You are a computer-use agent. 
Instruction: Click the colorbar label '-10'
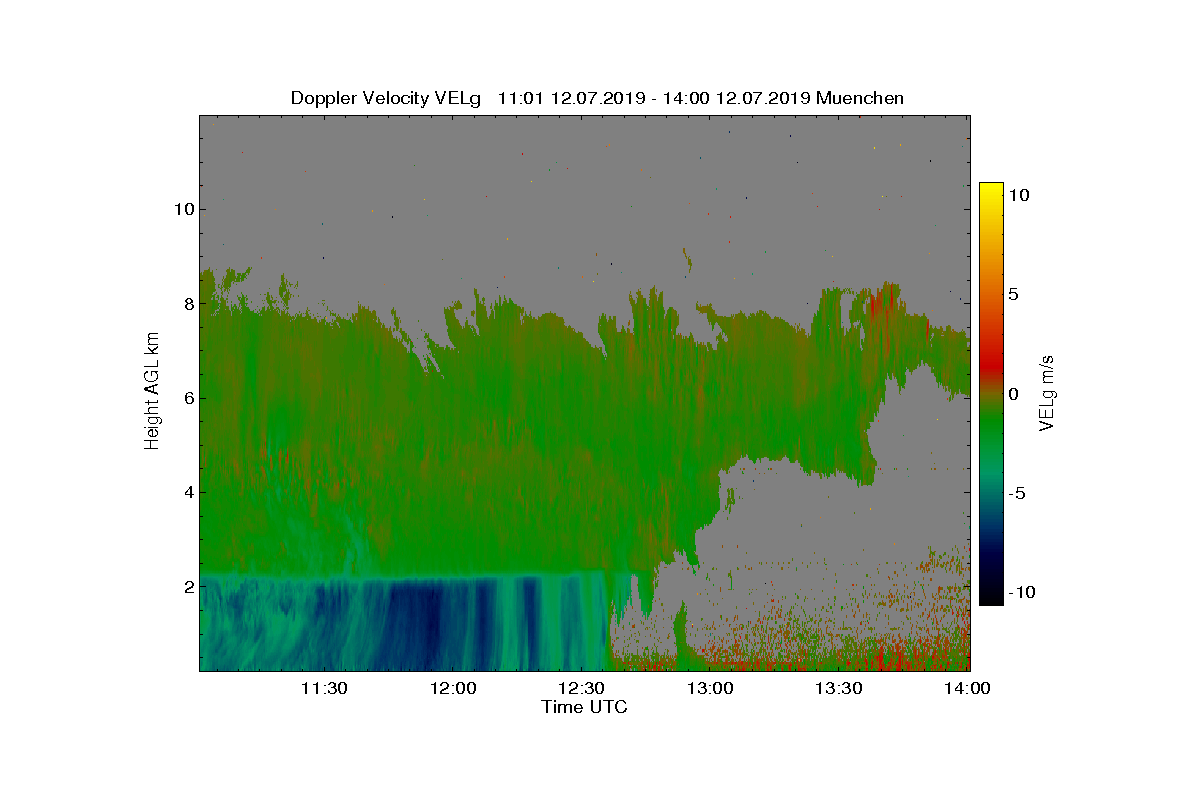[x=1021, y=592]
